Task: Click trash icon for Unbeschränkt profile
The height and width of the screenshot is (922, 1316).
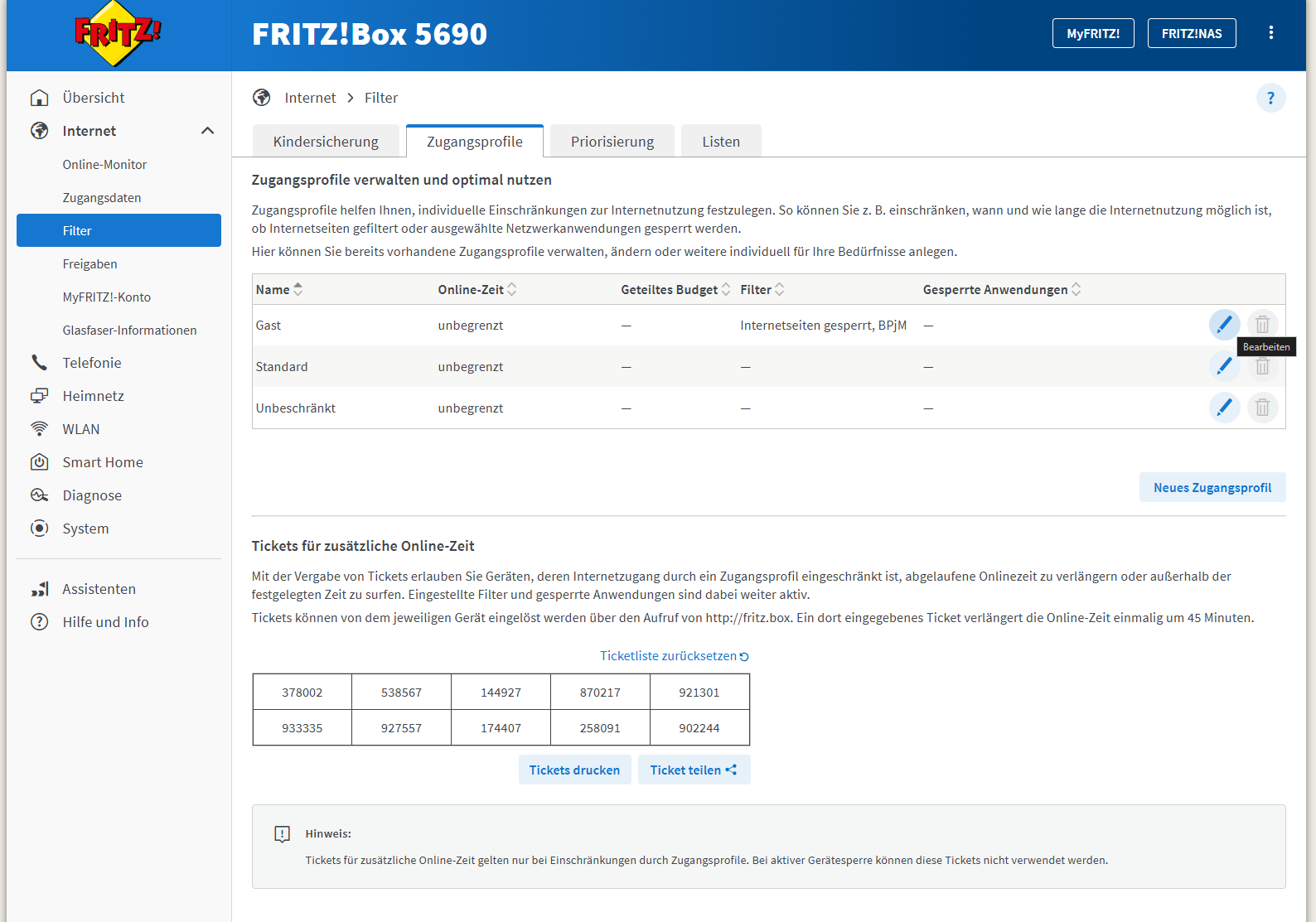Action: tap(1262, 408)
